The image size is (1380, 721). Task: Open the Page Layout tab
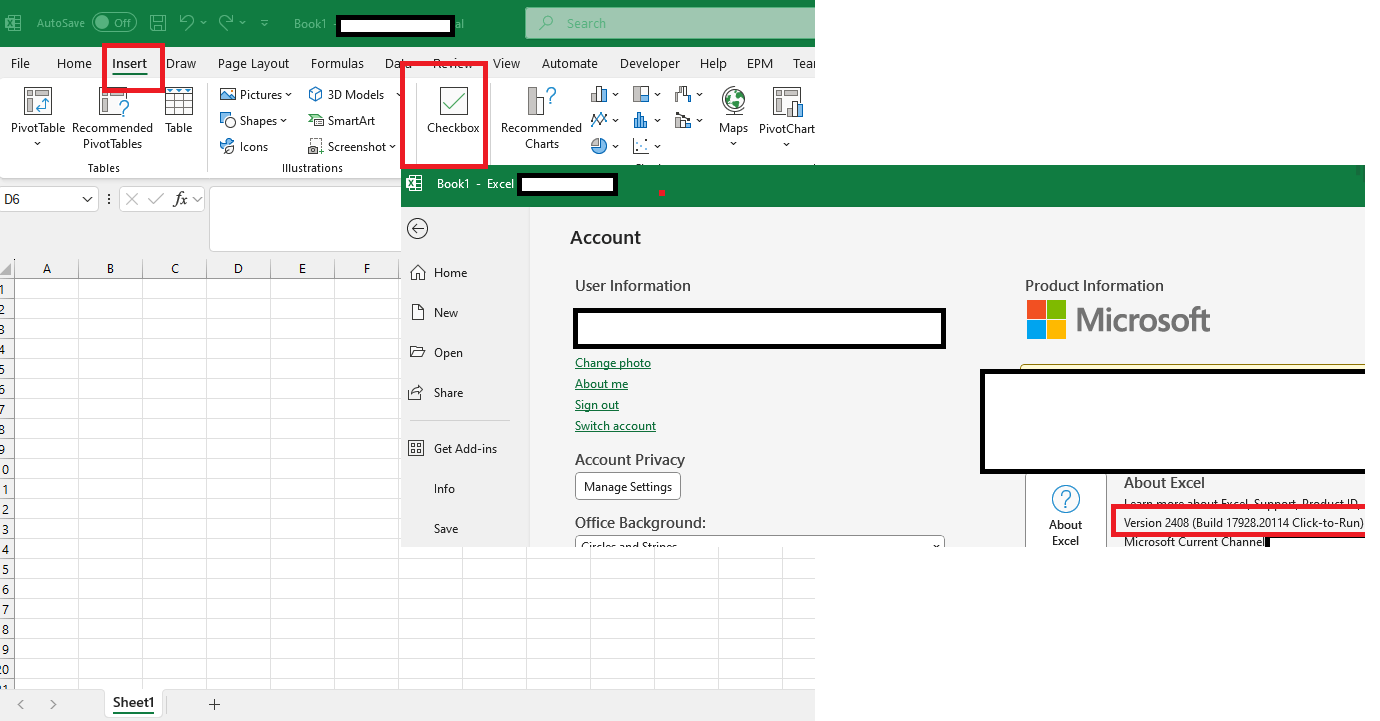pos(254,63)
